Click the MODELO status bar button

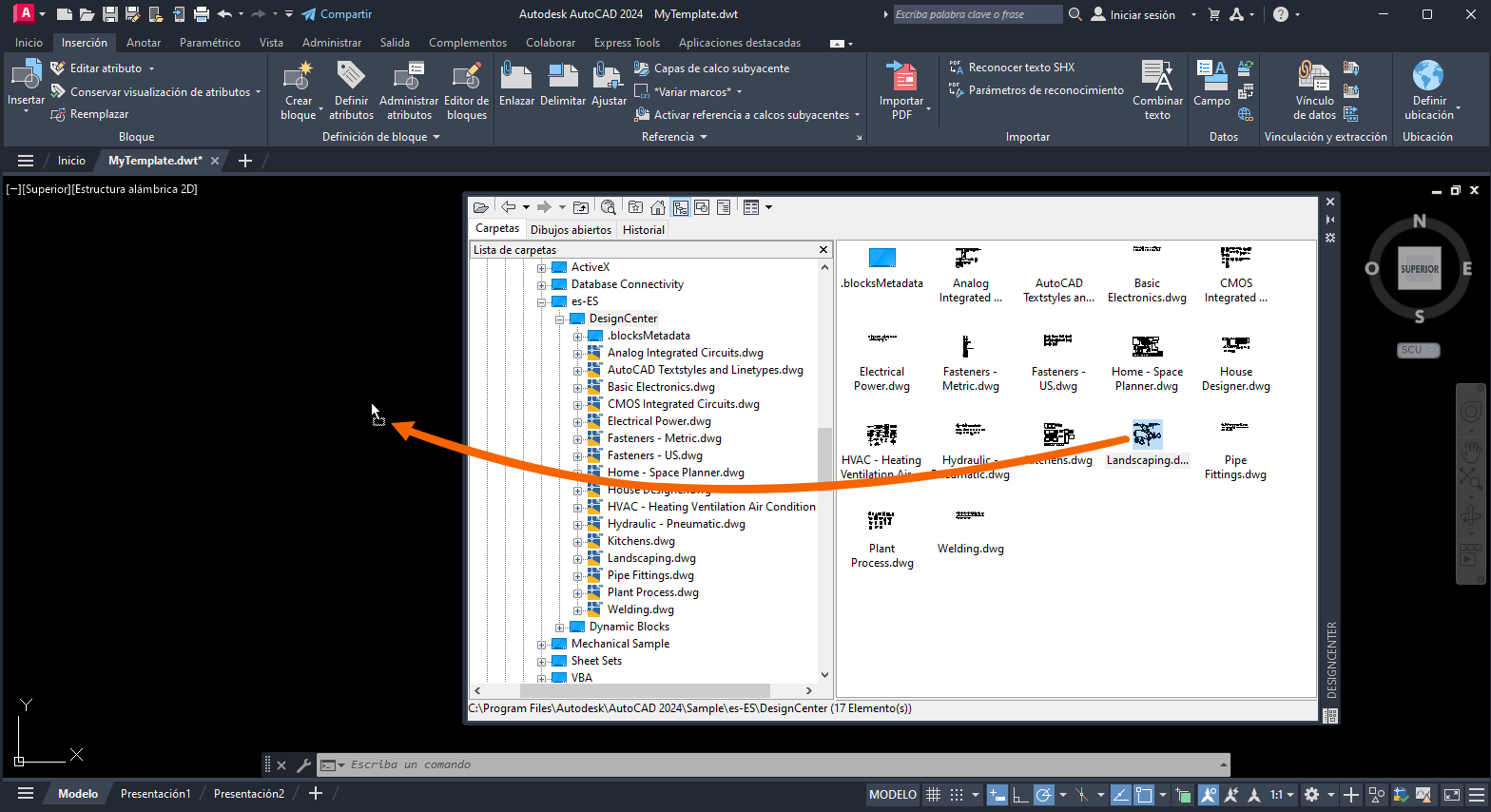pos(893,795)
